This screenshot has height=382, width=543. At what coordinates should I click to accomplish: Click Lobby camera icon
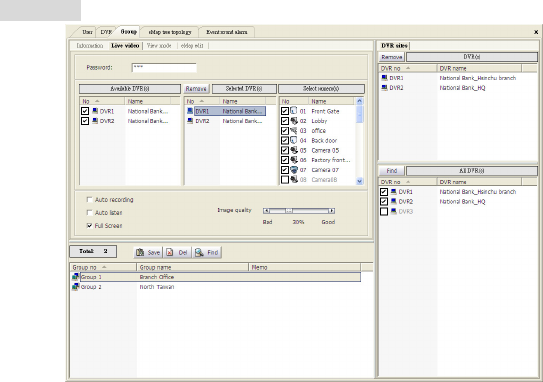pos(294,121)
